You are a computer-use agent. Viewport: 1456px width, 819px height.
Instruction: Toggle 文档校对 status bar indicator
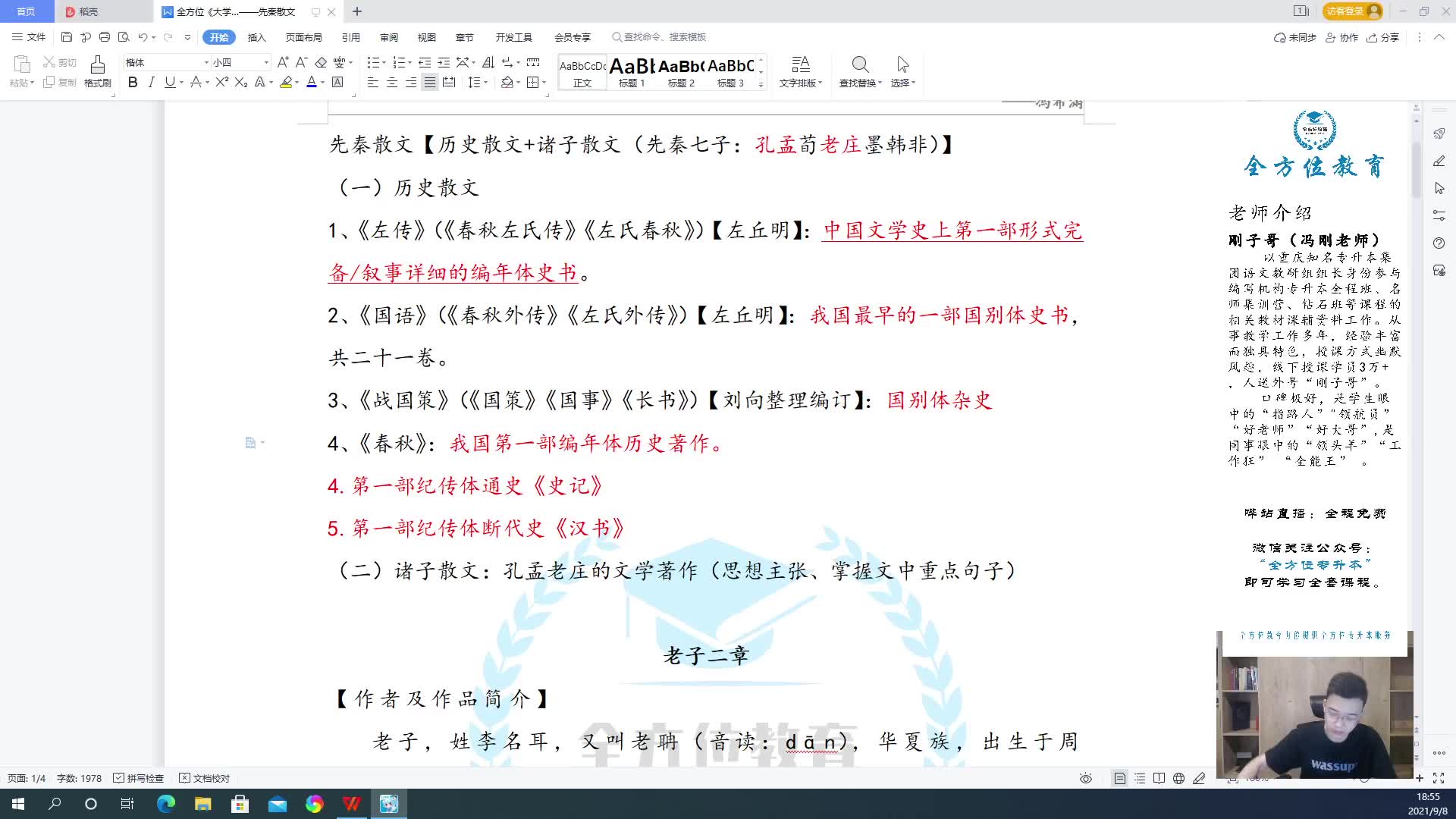205,777
